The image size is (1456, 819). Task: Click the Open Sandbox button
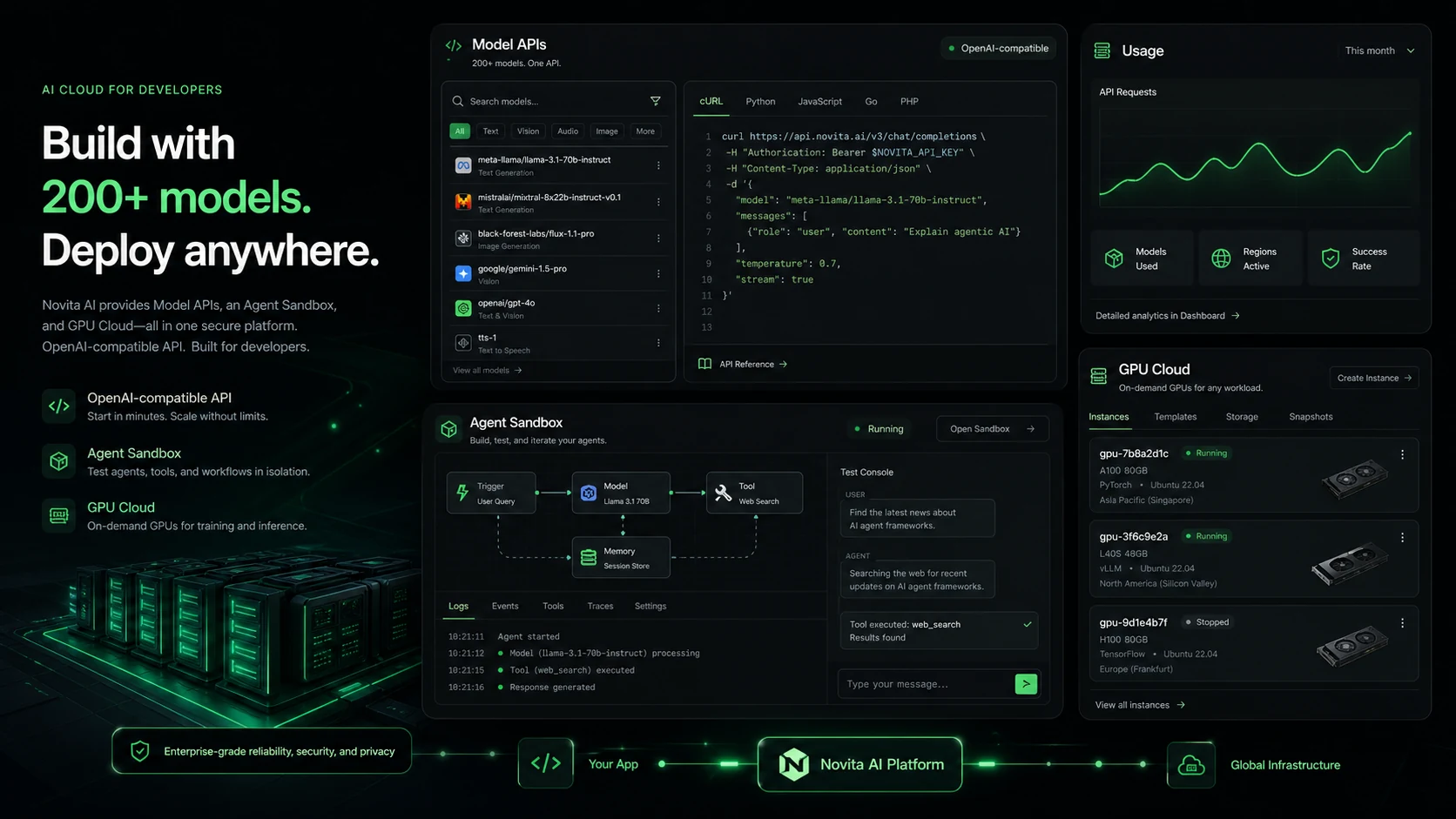coord(993,429)
